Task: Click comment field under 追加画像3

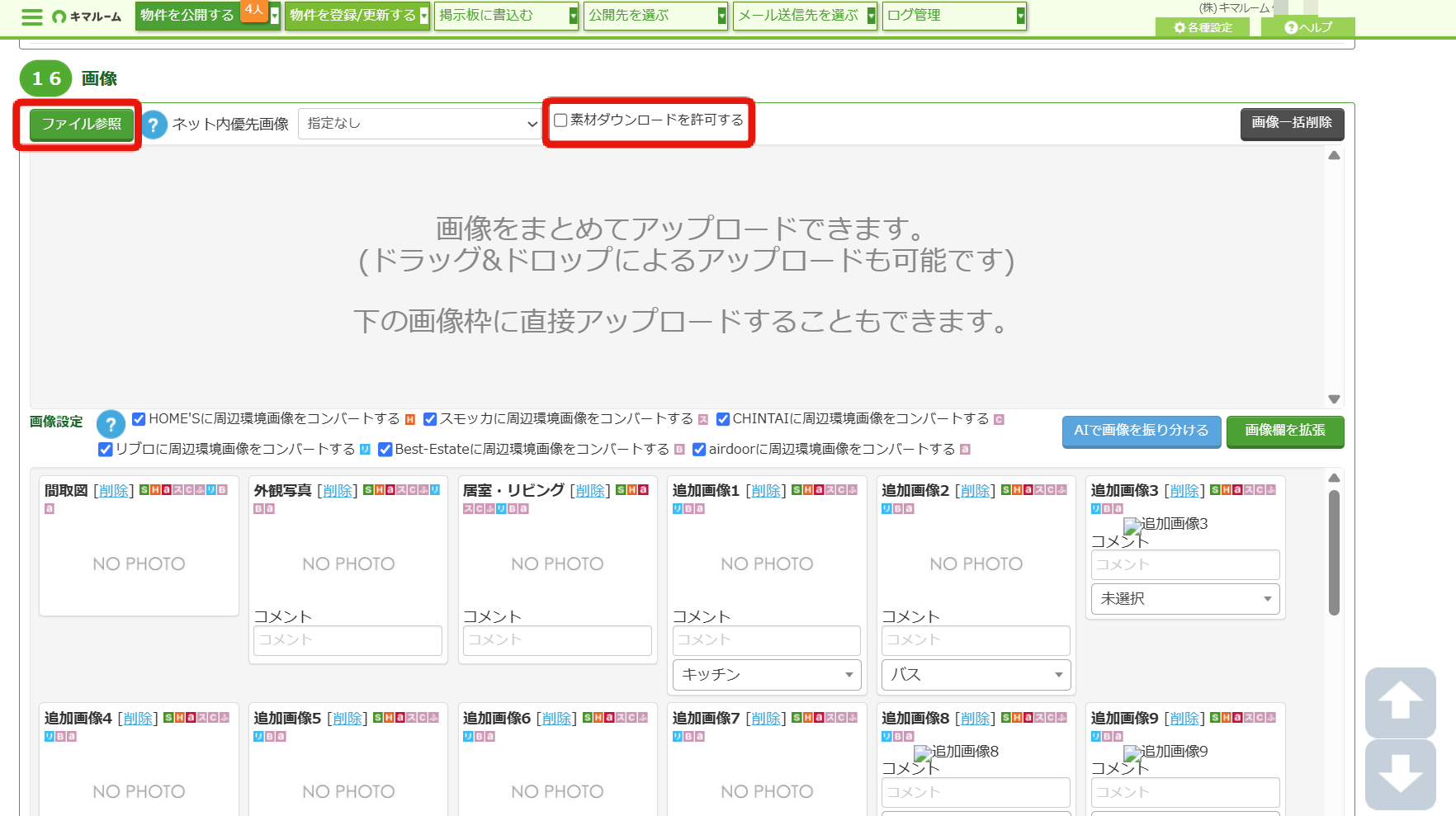Action: coord(1185,565)
